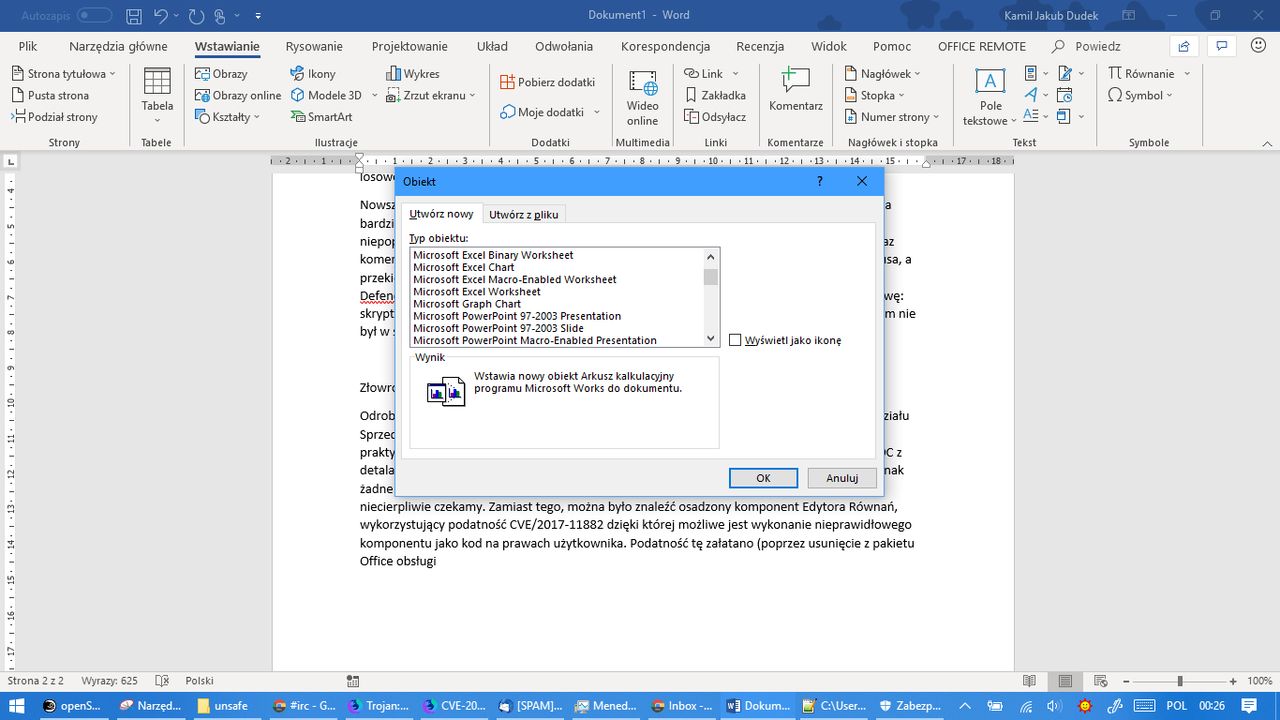The height and width of the screenshot is (720, 1280).
Task: Open the Projektowanie ribbon tab
Action: 410,46
